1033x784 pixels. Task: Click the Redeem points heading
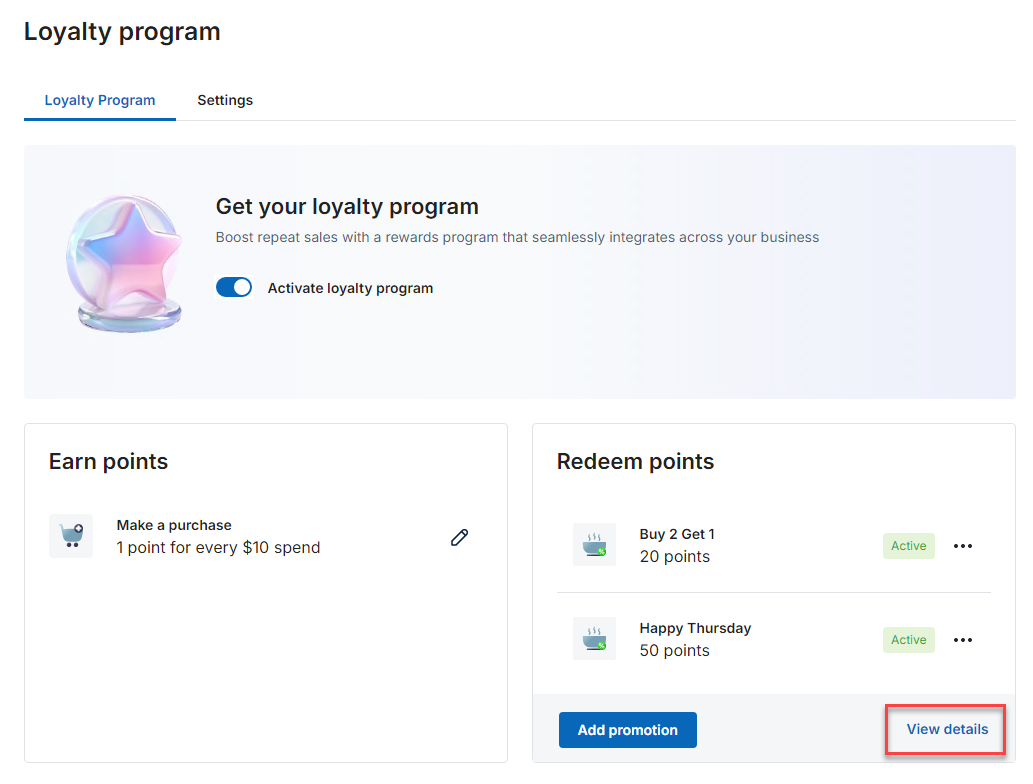coord(635,461)
